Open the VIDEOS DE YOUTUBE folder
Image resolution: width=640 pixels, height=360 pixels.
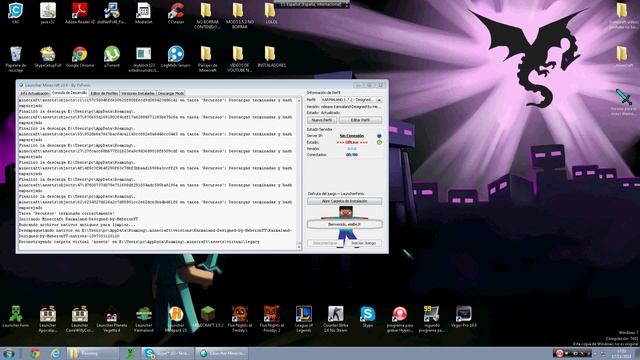(x=239, y=59)
